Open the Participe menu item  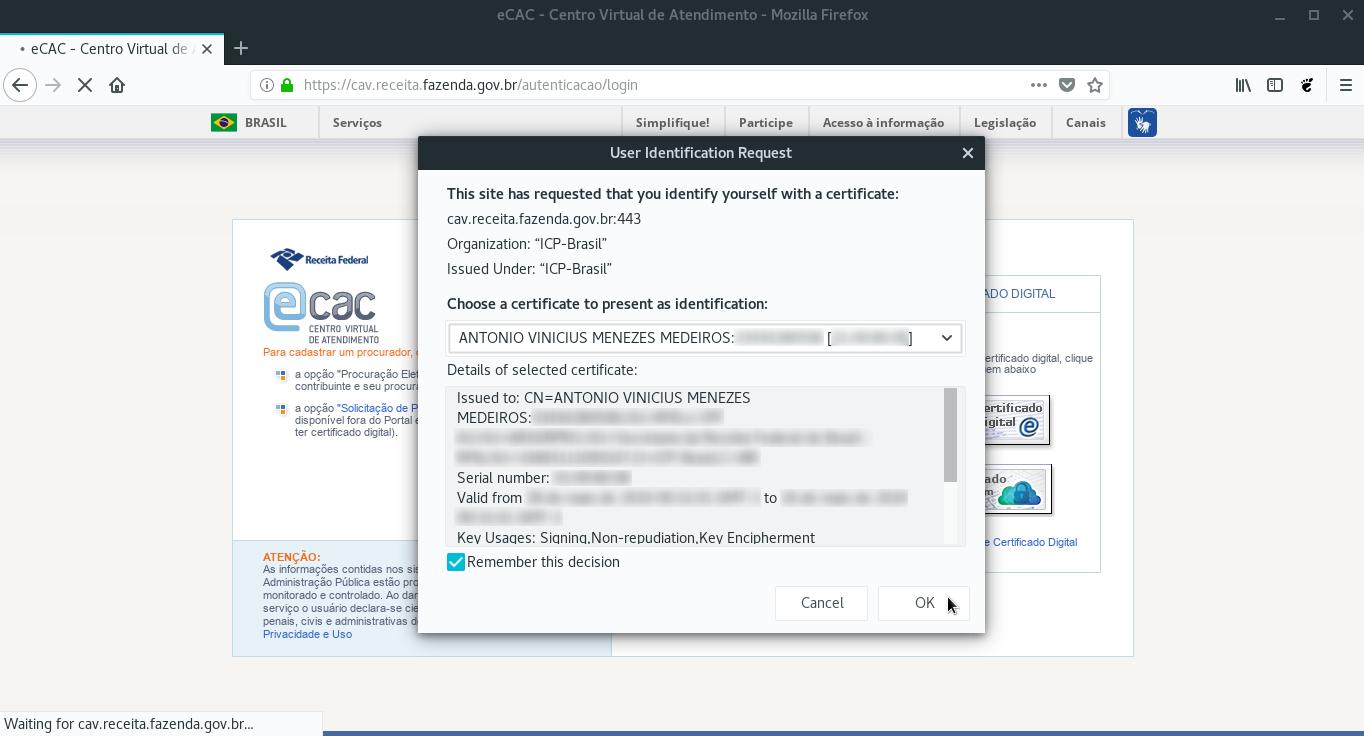[766, 122]
